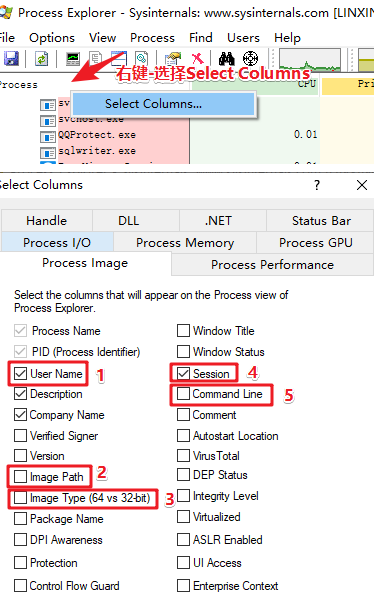Viewport: 374px width, 612px height.
Task: Uncheck the User Name checkbox
Action: pos(20,374)
